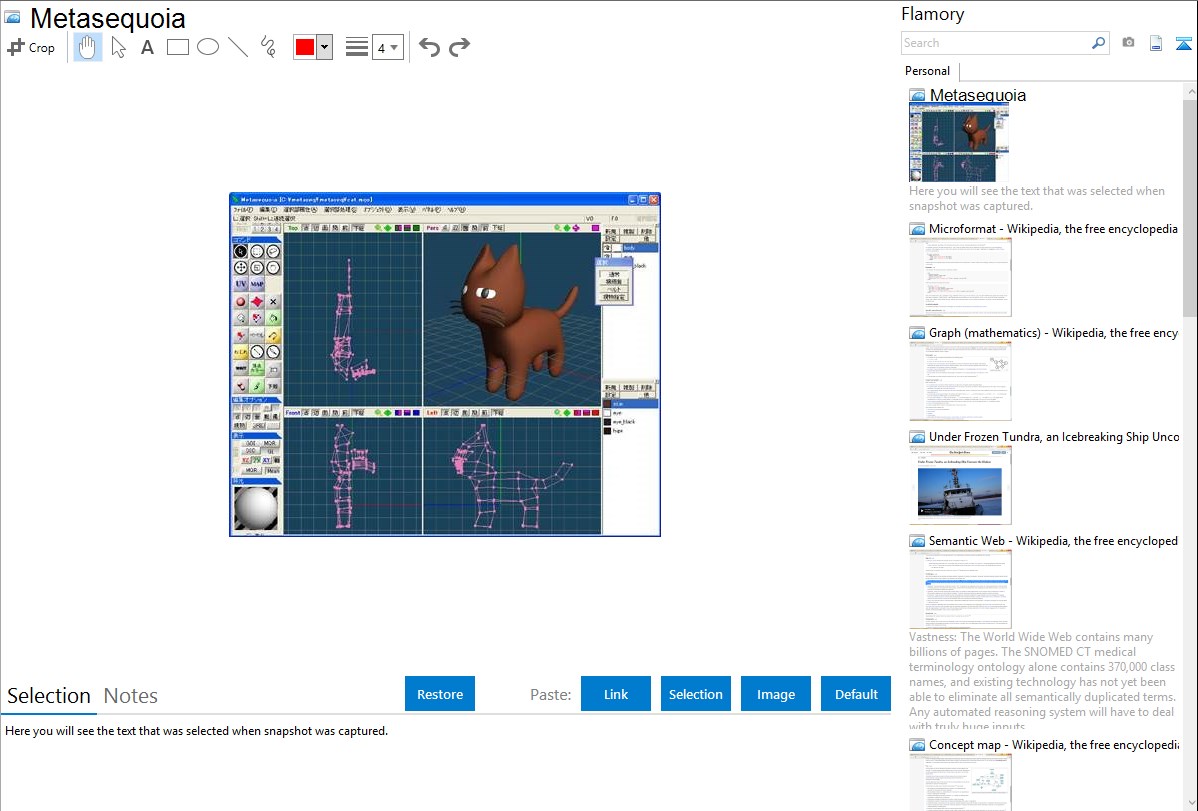The width and height of the screenshot is (1198, 811).
Task: Select the rectangle drawing tool
Action: tap(177, 47)
